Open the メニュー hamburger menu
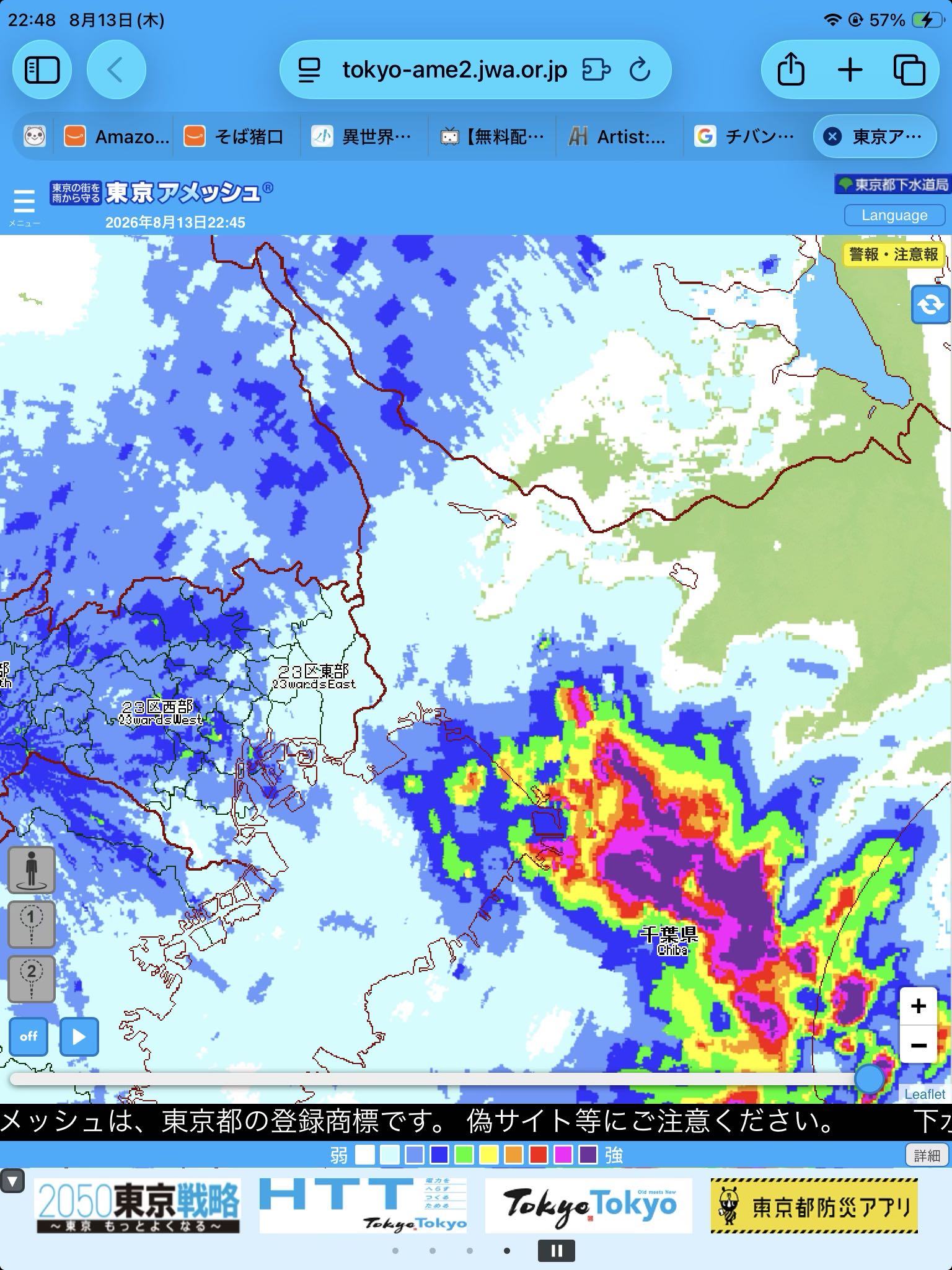952x1270 pixels. tap(24, 206)
